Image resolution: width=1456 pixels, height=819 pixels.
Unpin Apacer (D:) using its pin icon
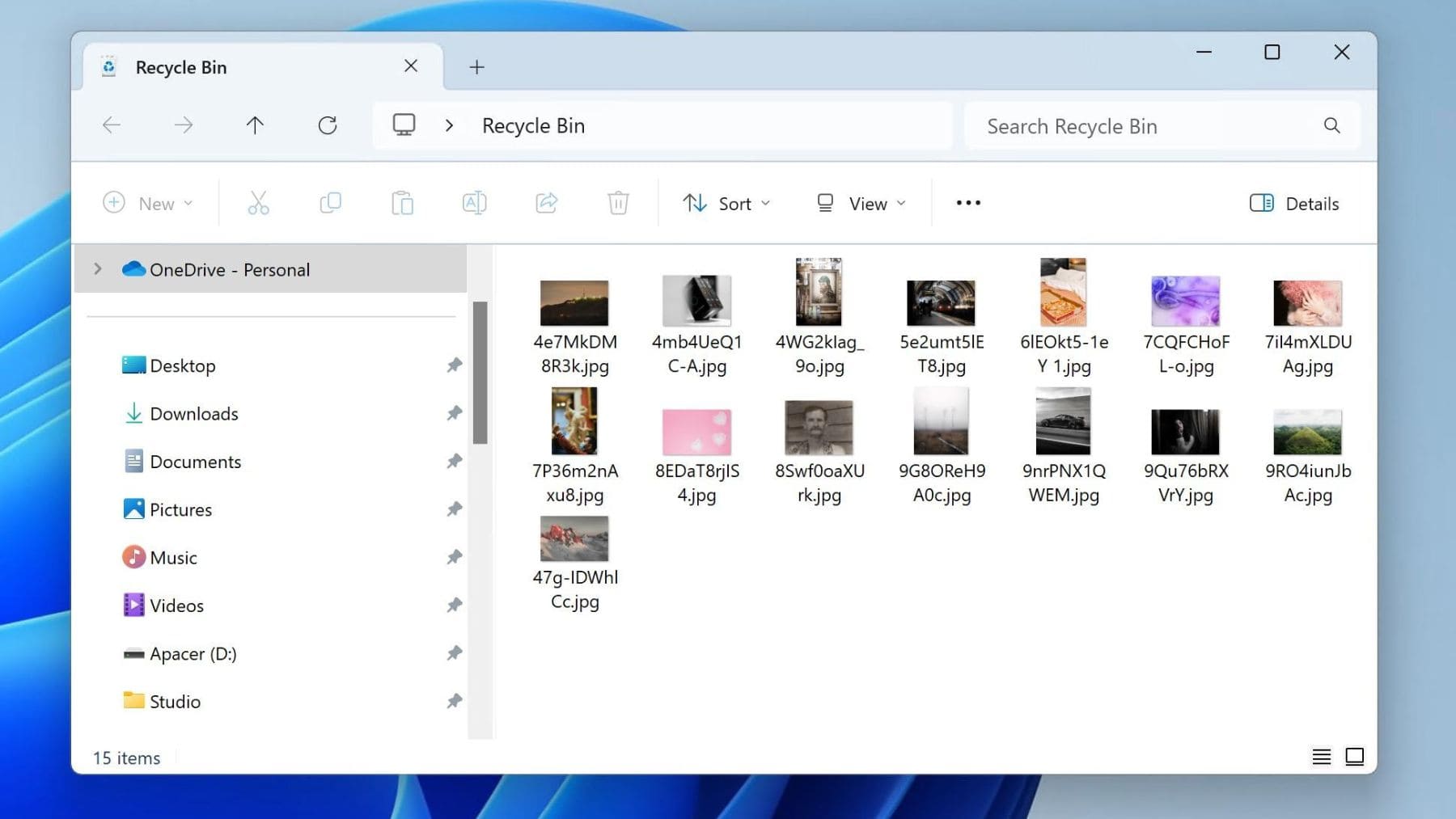click(455, 652)
